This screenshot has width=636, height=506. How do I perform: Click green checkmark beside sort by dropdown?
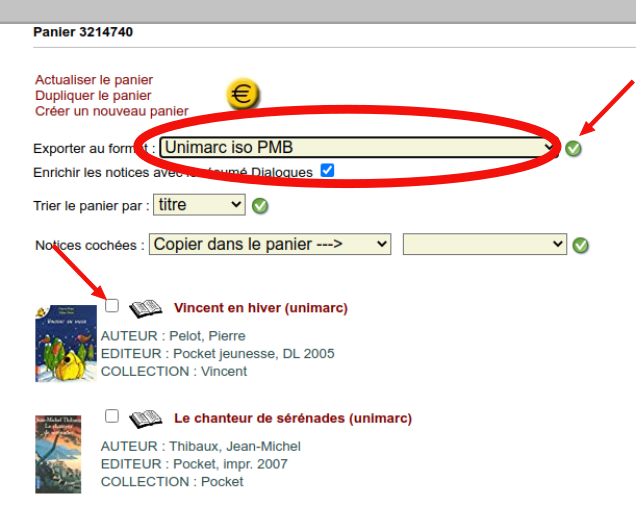[x=260, y=206]
